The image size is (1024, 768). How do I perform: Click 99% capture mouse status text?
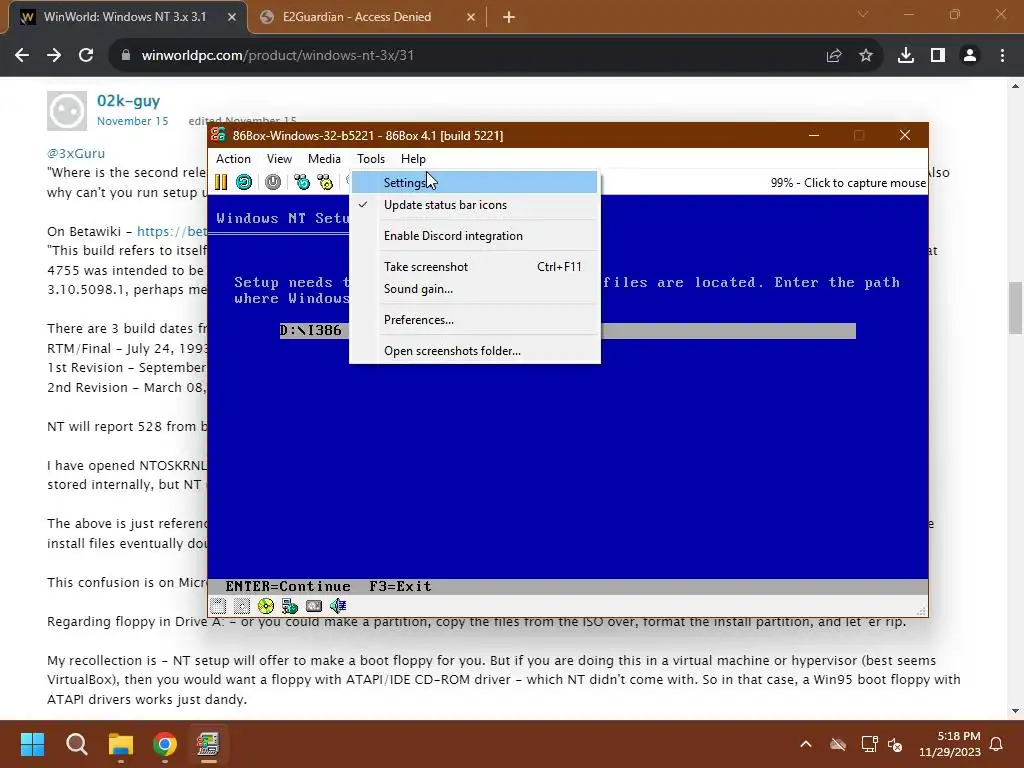coord(848,183)
